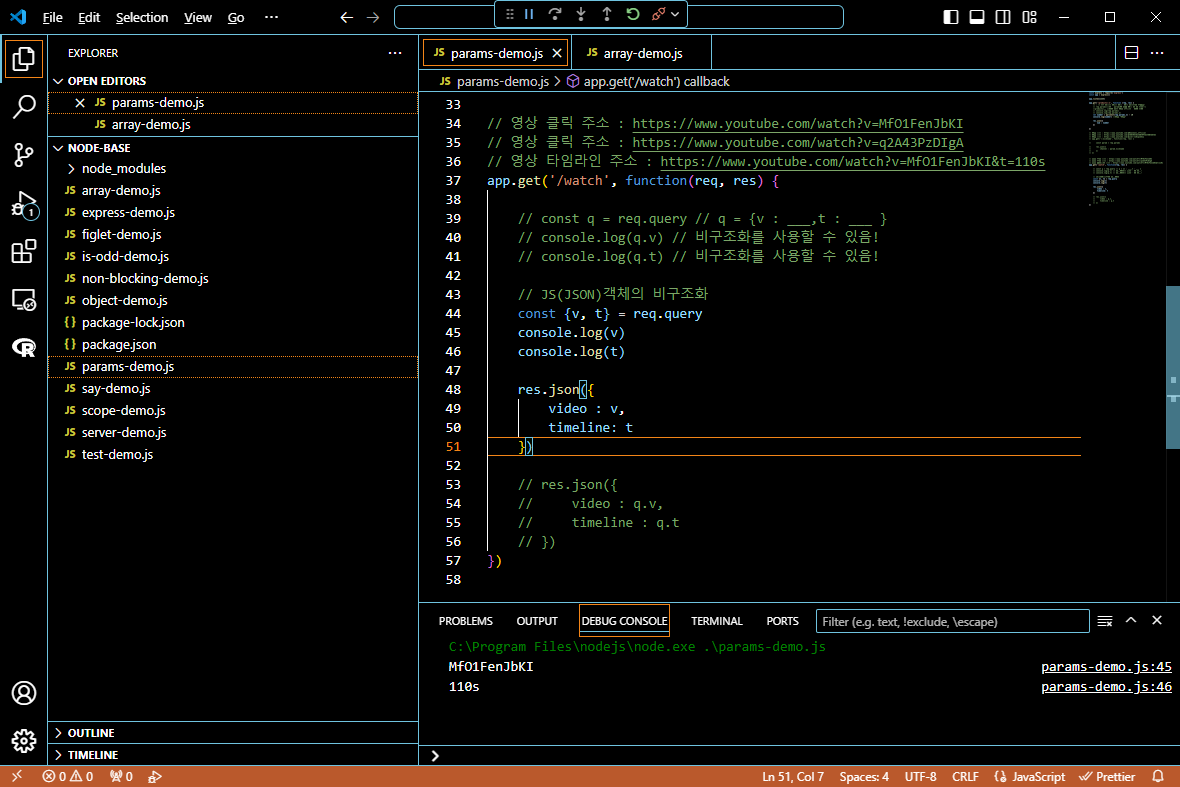Switch to the TERMINAL panel tab
This screenshot has width=1180, height=787.
click(716, 621)
